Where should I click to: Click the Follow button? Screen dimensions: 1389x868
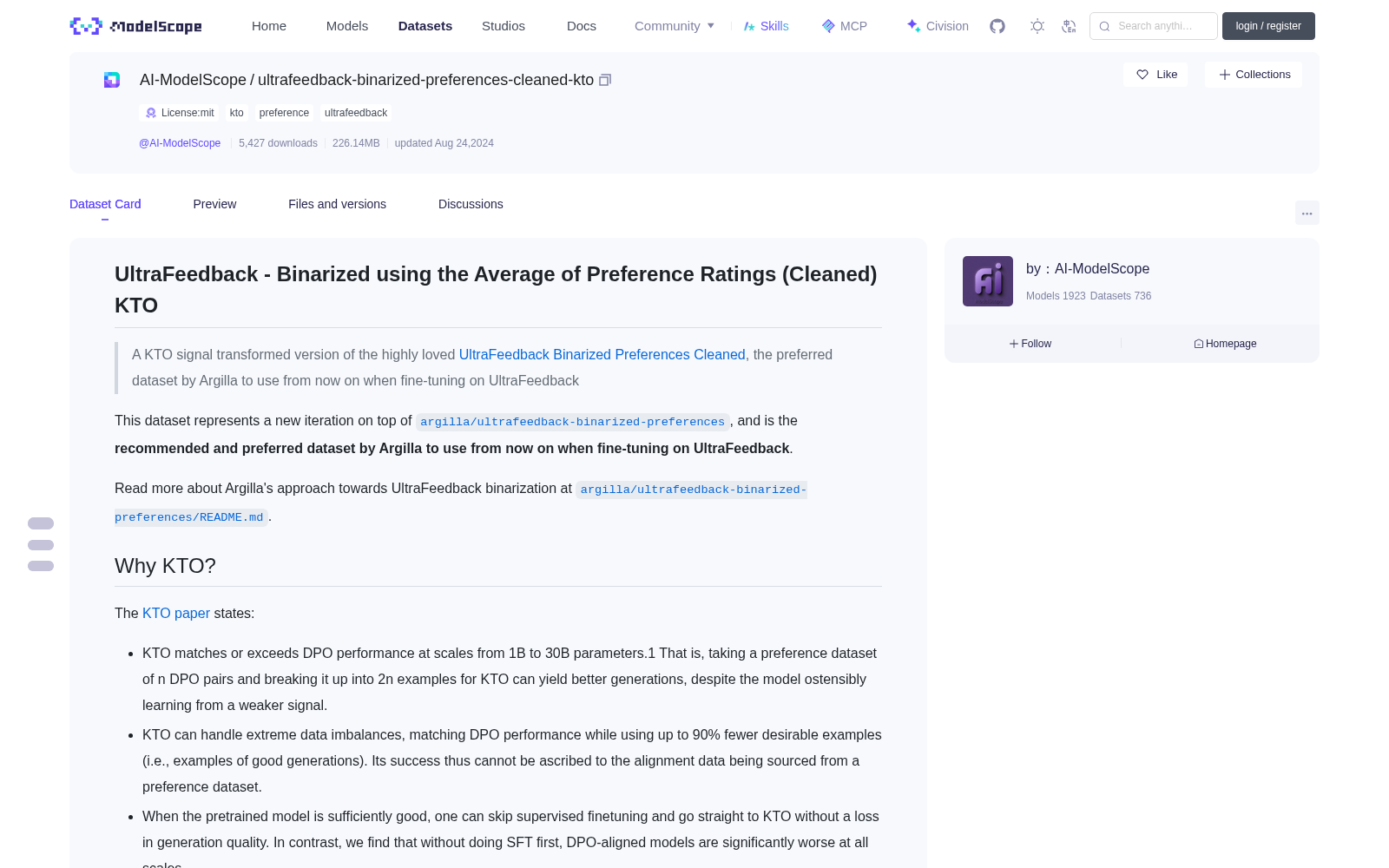1030,344
